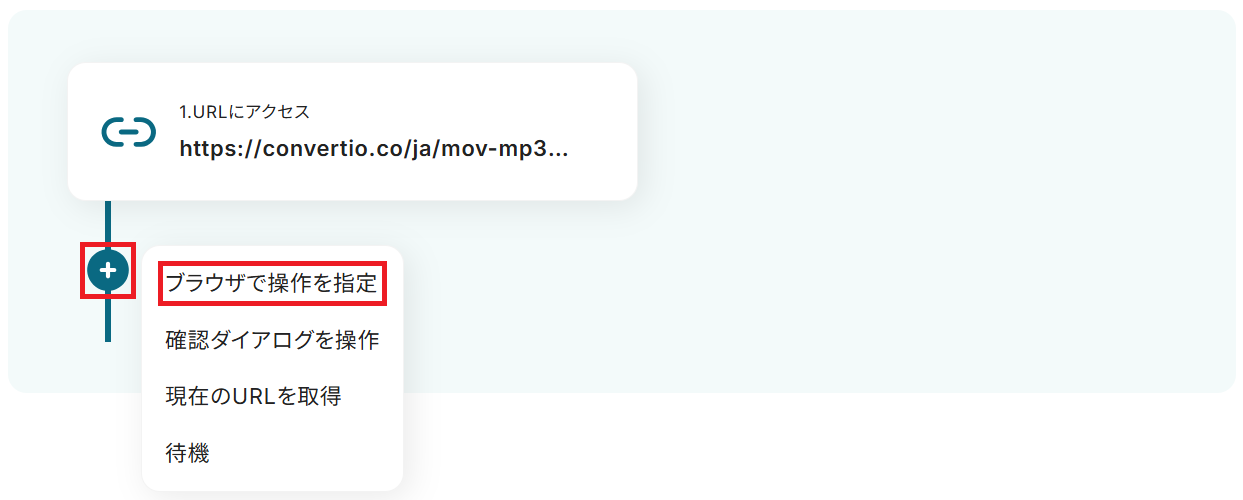Click the connector line above the plus button
Screen dimensions: 1243x500
[x=108, y=224]
